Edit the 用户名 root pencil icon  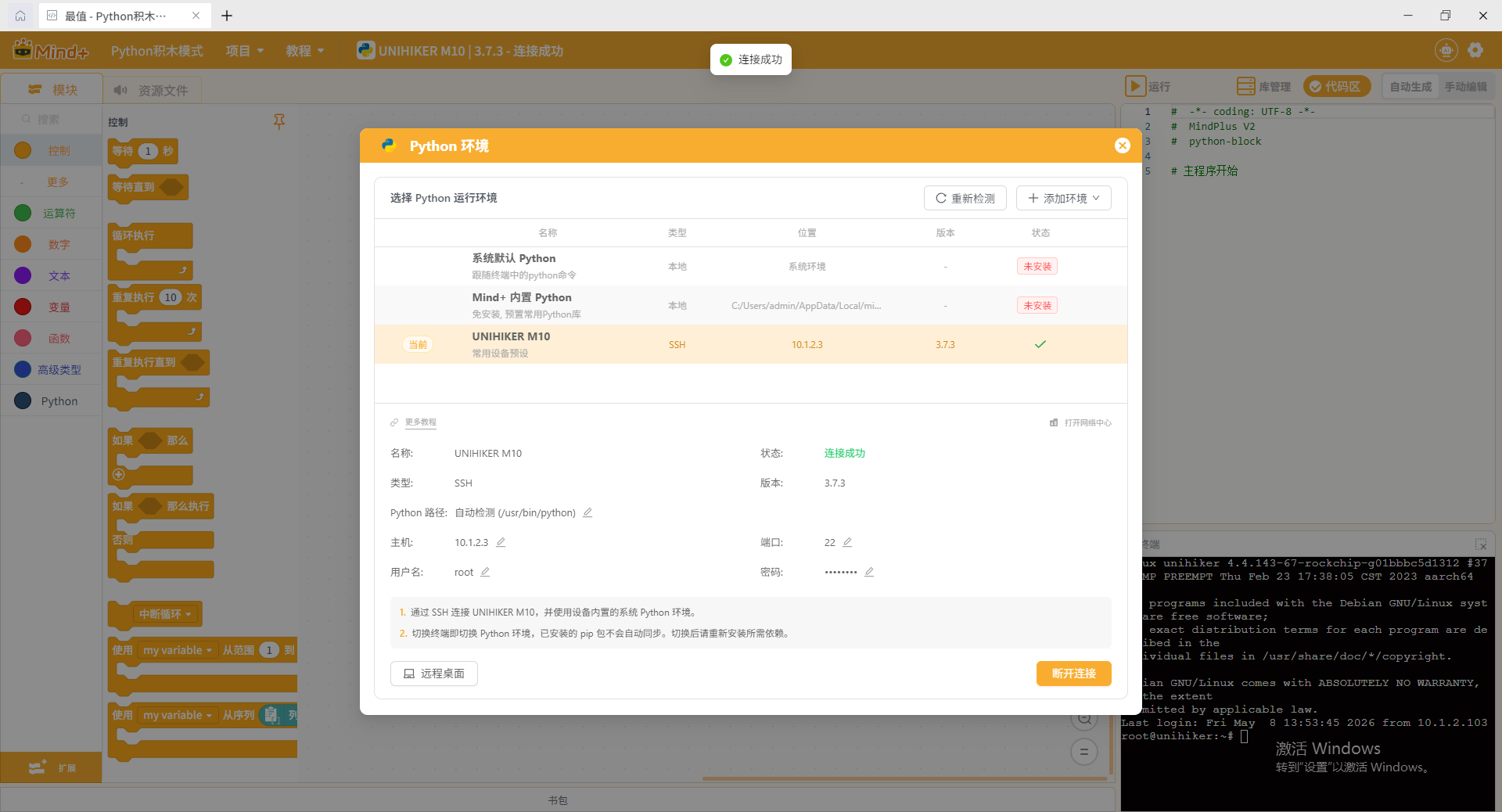pos(485,572)
